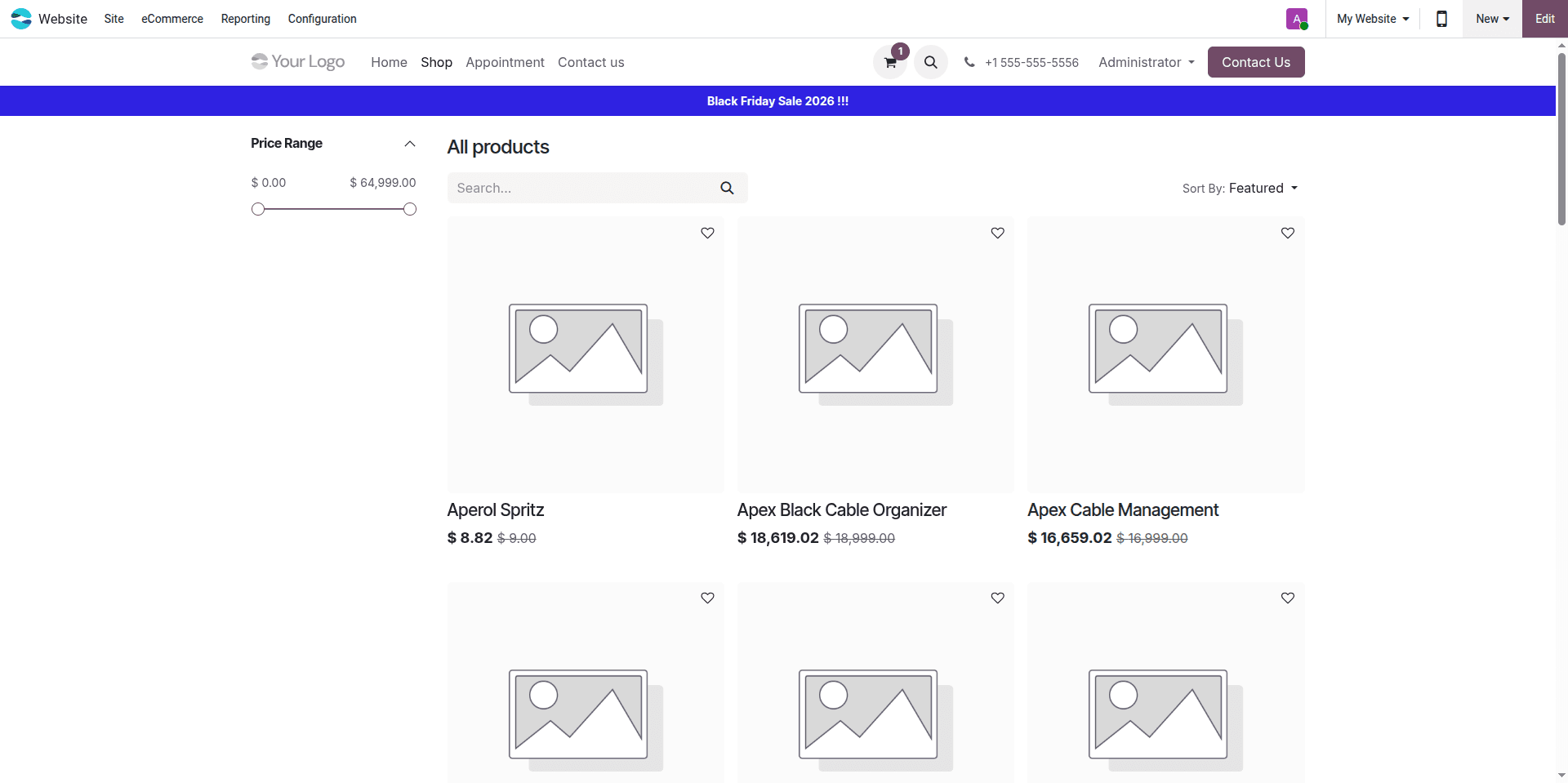Click the product search submit magnifier
Image resolution: width=1568 pixels, height=783 pixels.
[727, 188]
